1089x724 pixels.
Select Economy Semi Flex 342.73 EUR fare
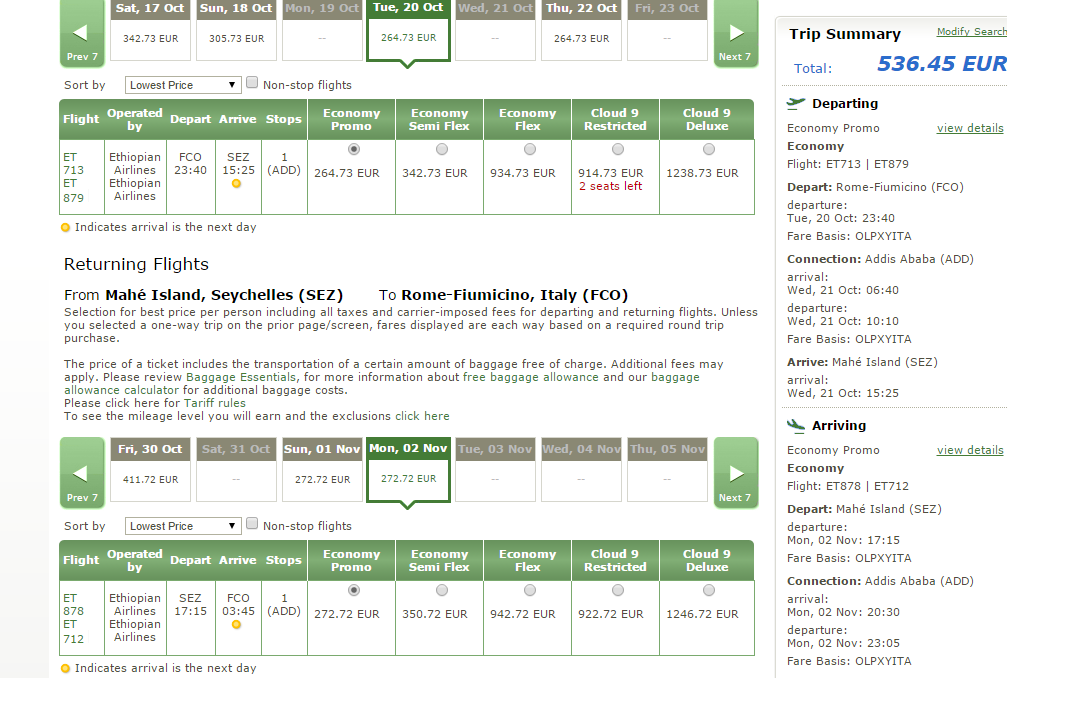[442, 149]
